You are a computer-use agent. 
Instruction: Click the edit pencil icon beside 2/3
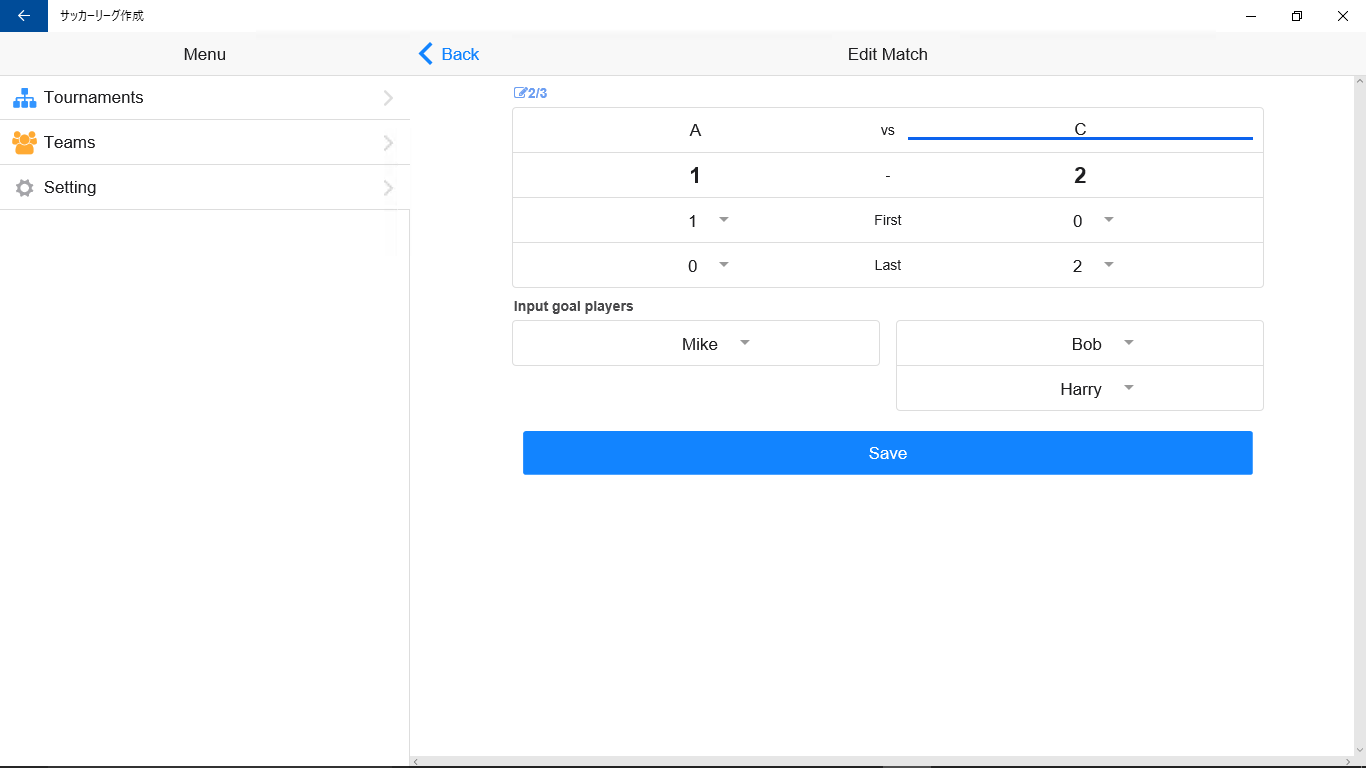pyautogui.click(x=520, y=93)
